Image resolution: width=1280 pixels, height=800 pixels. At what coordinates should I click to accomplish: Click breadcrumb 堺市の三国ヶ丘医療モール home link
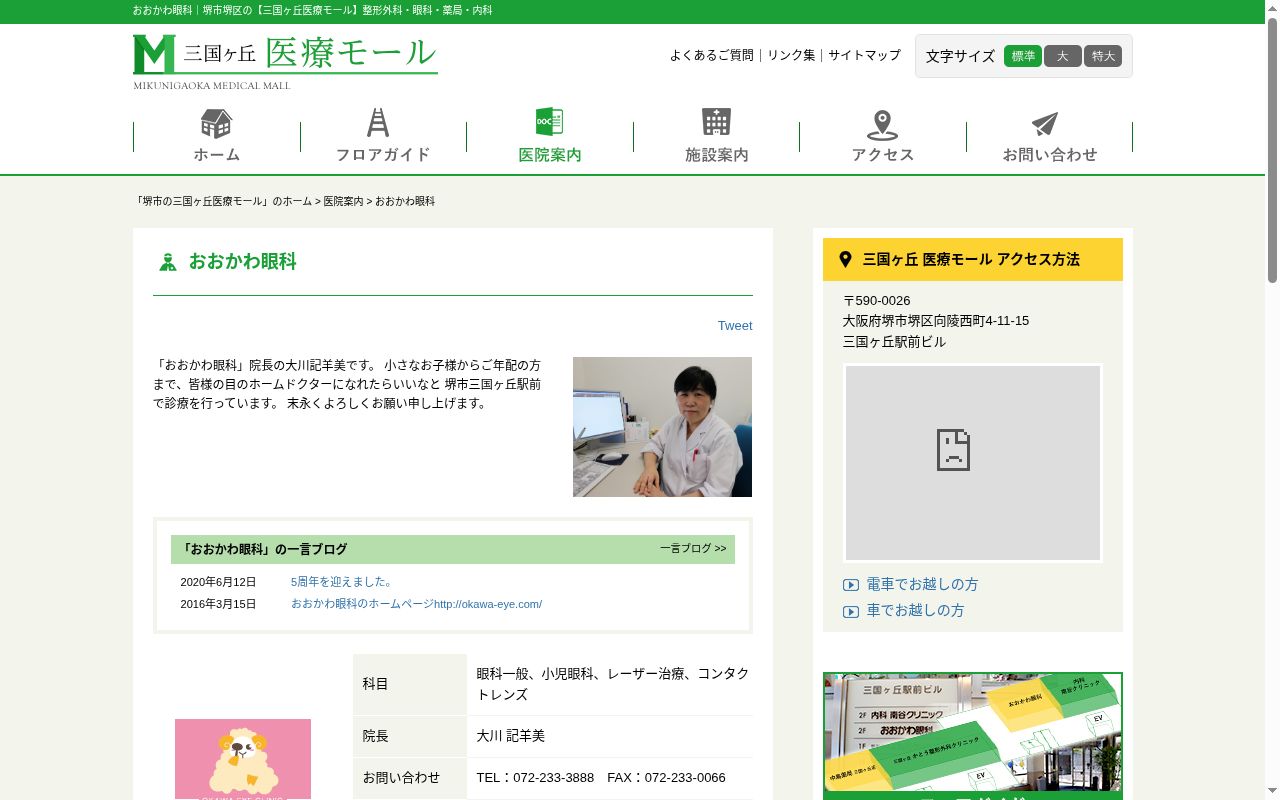coord(223,201)
